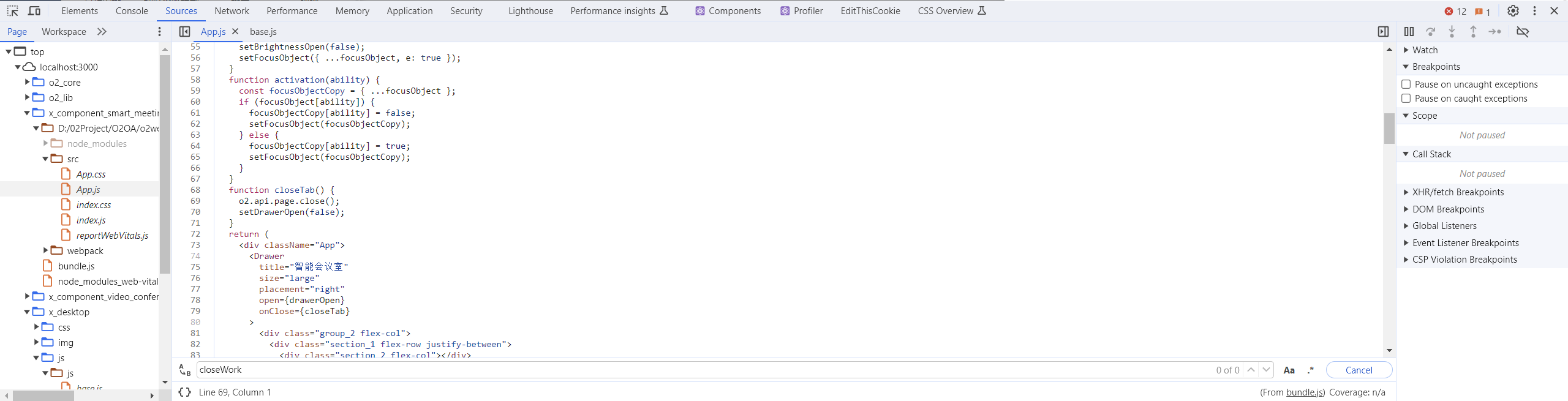Close the App.js editor tab
The width and height of the screenshot is (1568, 401).
pyautogui.click(x=235, y=31)
